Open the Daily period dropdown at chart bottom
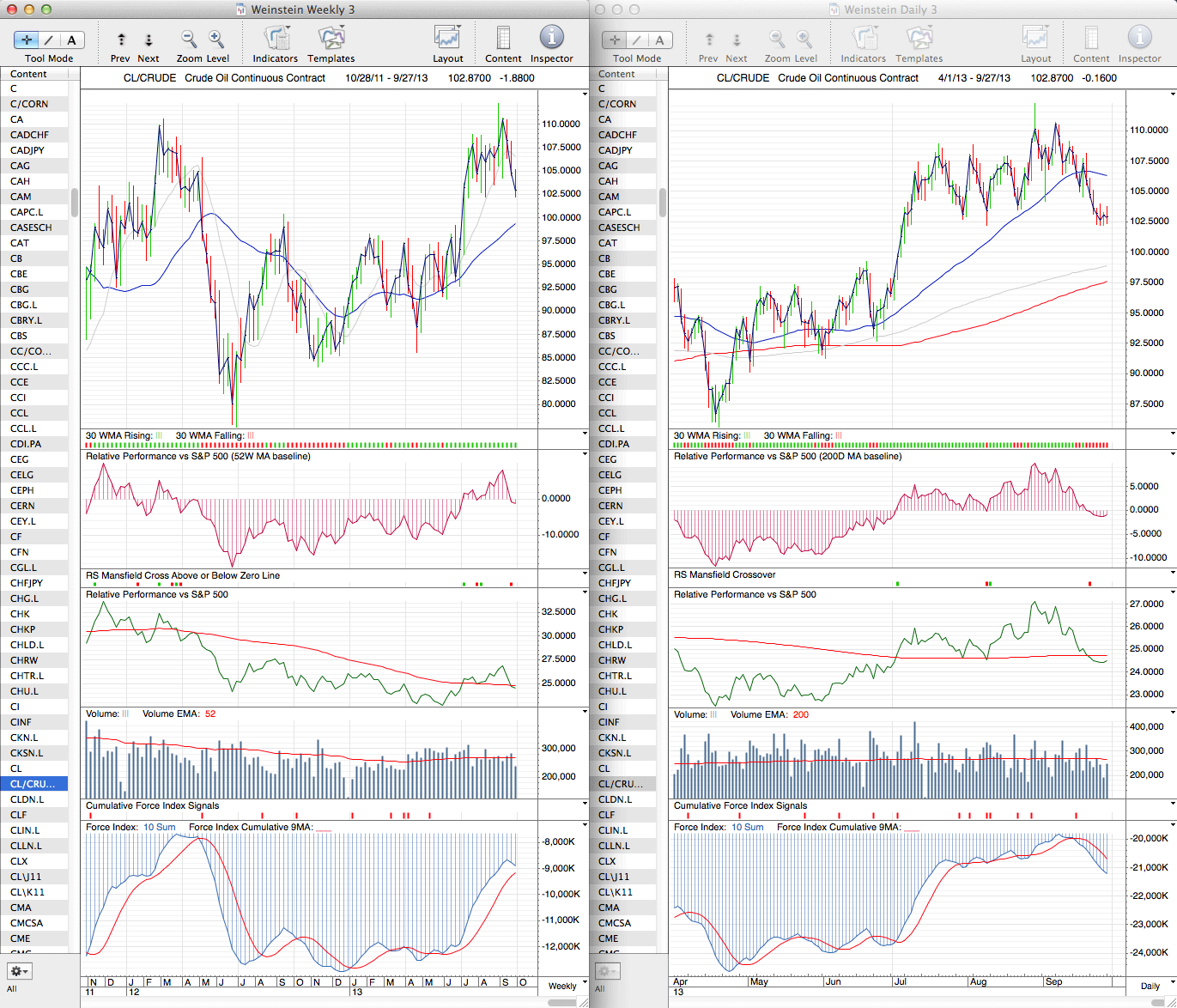 pyautogui.click(x=1156, y=985)
